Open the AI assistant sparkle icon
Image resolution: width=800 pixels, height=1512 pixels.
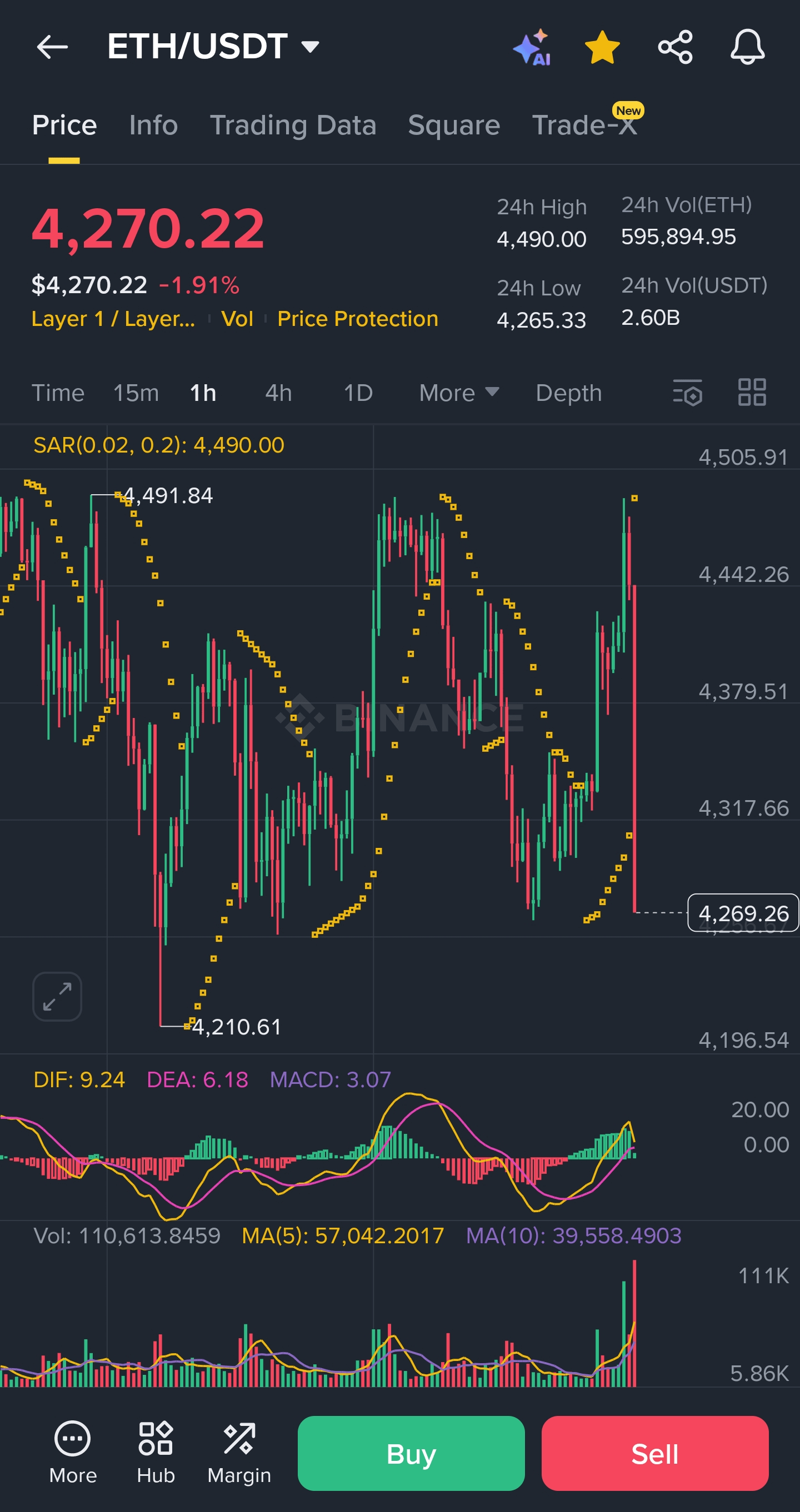point(532,47)
